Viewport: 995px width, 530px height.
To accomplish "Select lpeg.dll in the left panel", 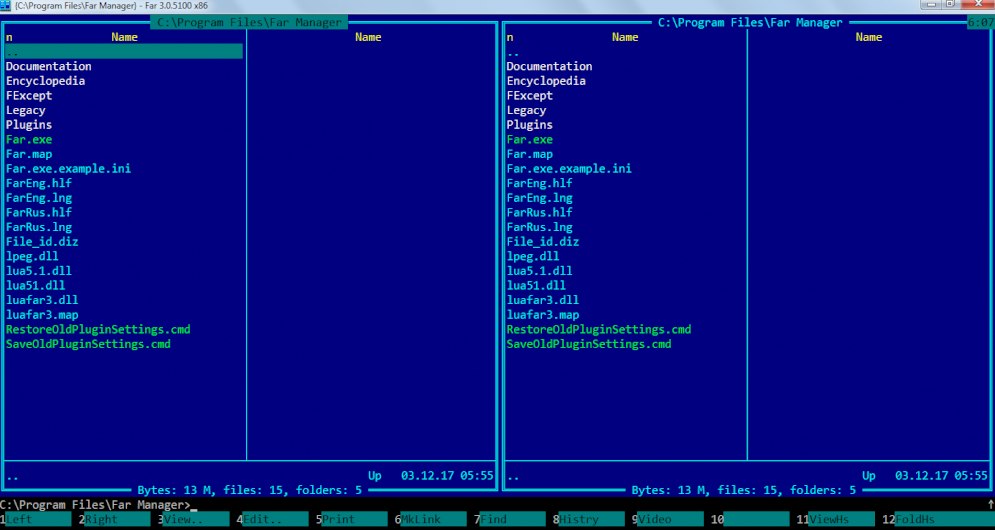I will click(x=32, y=256).
